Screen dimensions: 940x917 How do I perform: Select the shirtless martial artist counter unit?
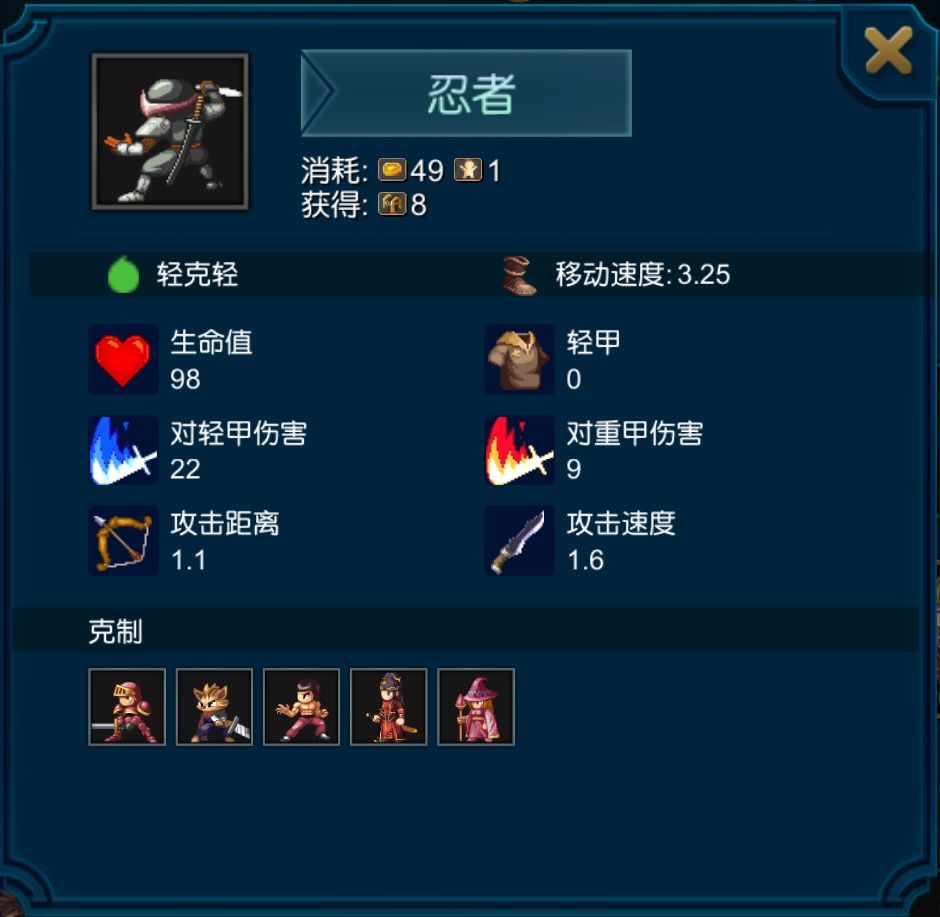tap(302, 707)
